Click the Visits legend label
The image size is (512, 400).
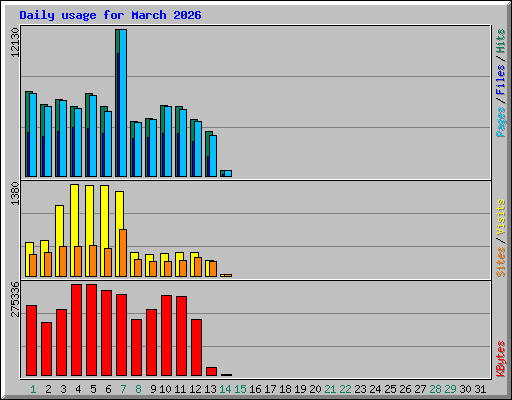pyautogui.click(x=500, y=217)
